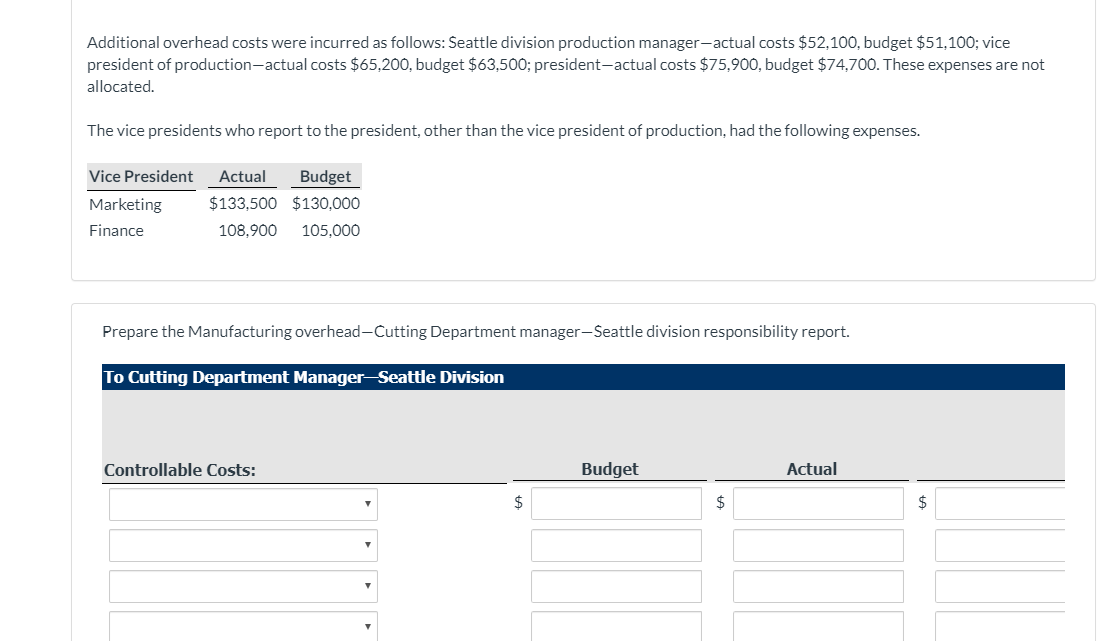Viewport: 1119px width, 641px height.
Task: Select the second-row Actual input field
Action: tap(818, 545)
